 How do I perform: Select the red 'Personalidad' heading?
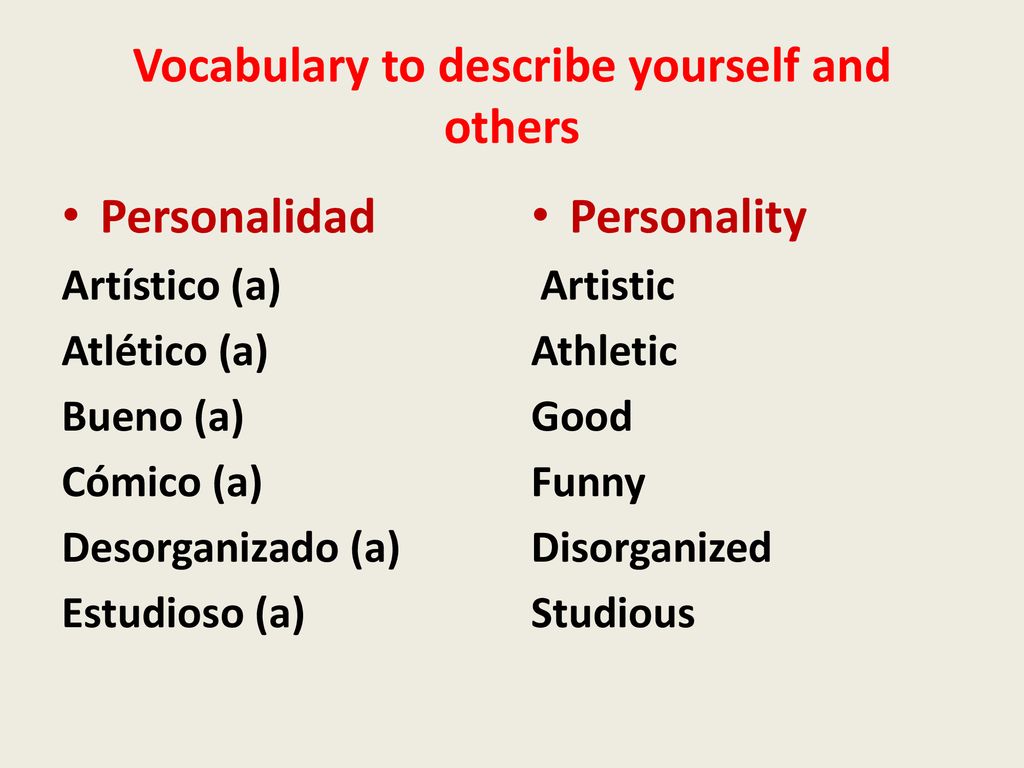pos(238,216)
